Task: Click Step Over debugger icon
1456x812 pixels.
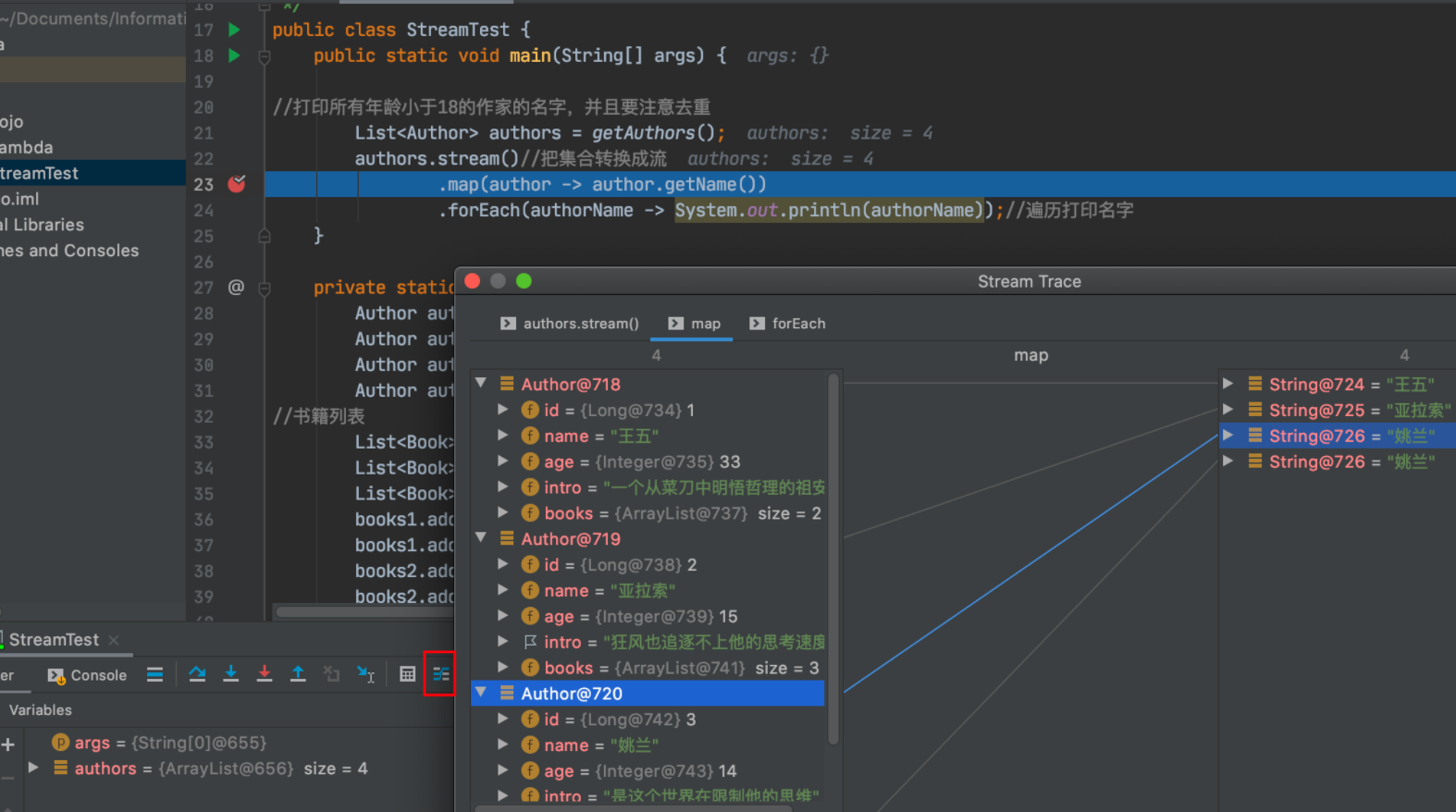Action: [197, 674]
